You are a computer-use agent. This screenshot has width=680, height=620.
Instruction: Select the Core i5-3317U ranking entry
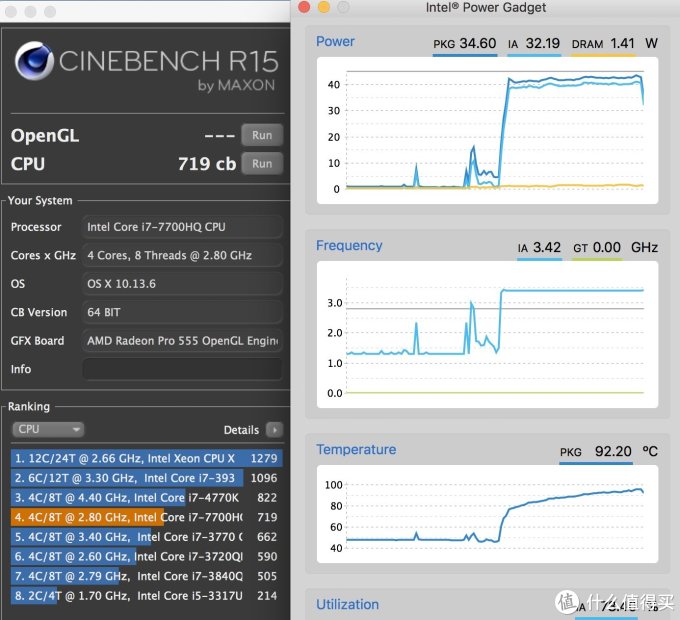146,596
